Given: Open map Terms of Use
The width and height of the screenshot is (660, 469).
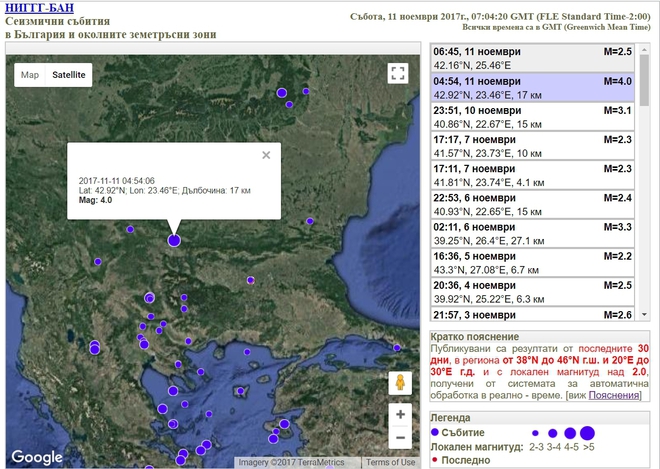Looking at the screenshot, I should (390, 462).
